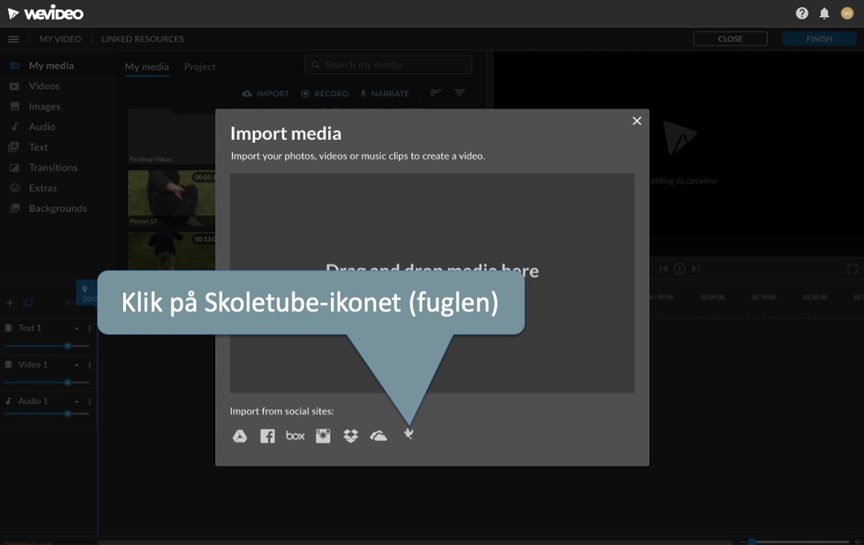Open the sort order icon
The image size is (864, 545).
click(x=435, y=93)
